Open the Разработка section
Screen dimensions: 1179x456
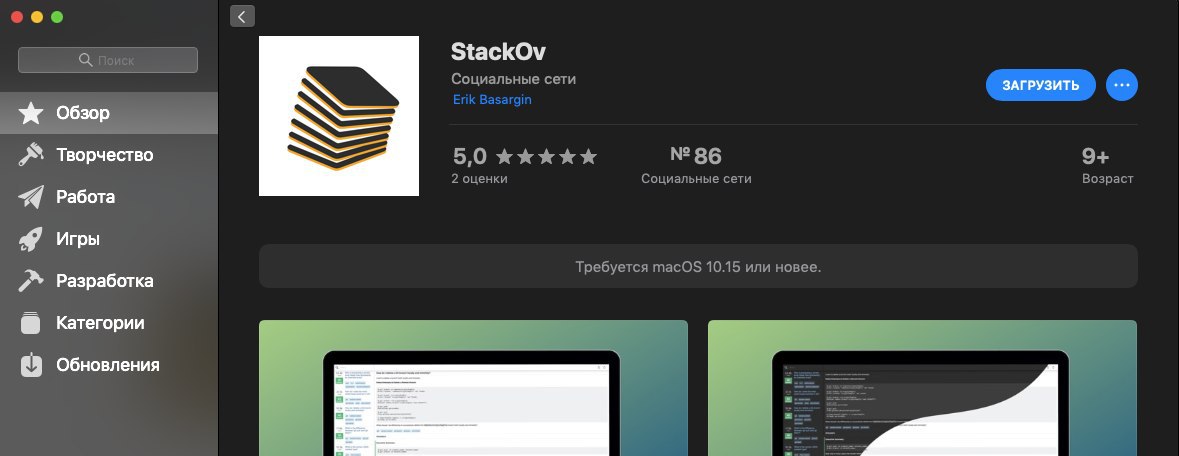[x=109, y=281]
